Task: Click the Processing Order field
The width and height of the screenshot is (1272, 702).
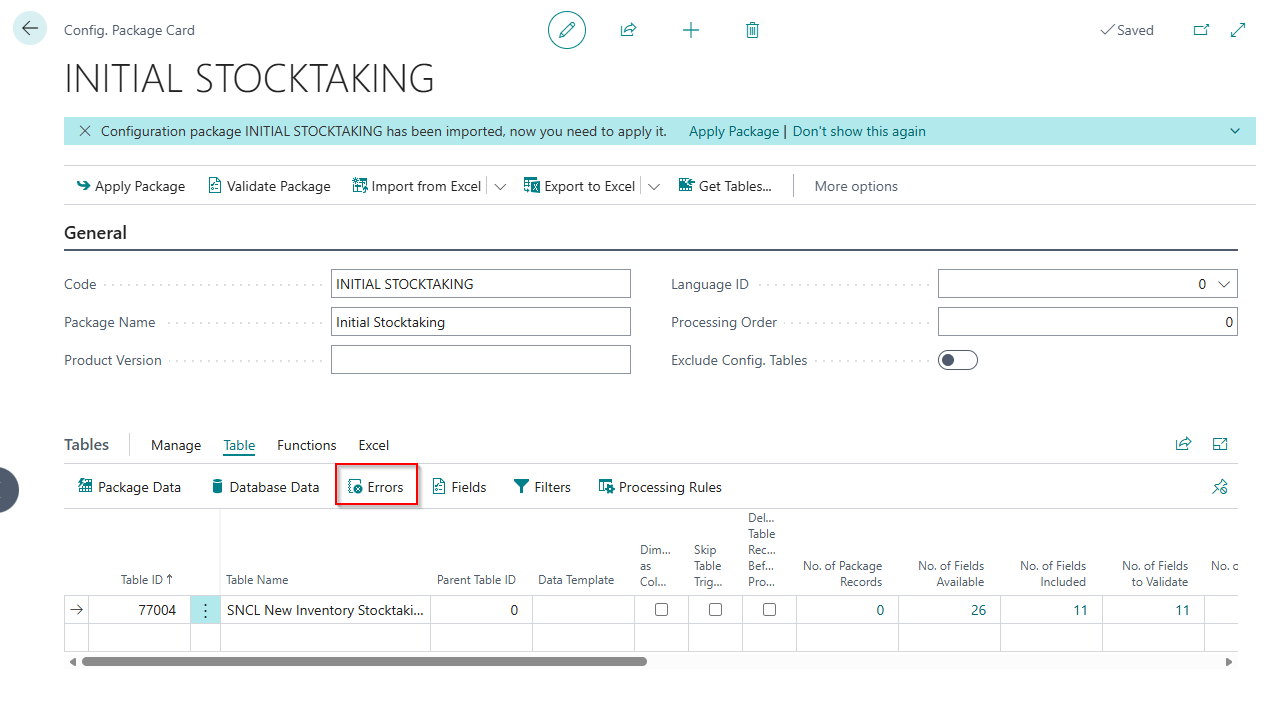Action: (1088, 322)
